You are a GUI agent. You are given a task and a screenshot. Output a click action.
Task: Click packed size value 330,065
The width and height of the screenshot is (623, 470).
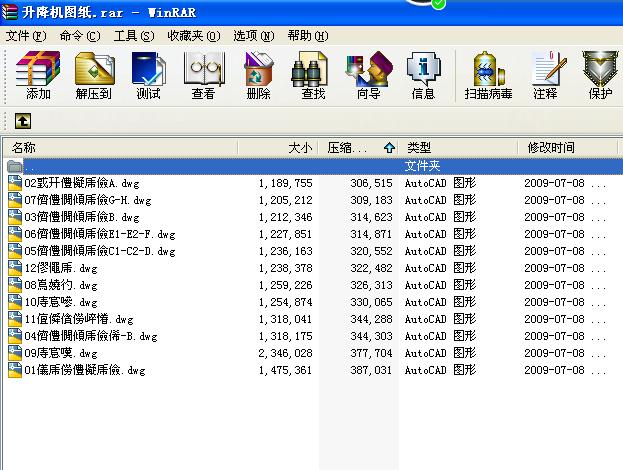point(371,302)
